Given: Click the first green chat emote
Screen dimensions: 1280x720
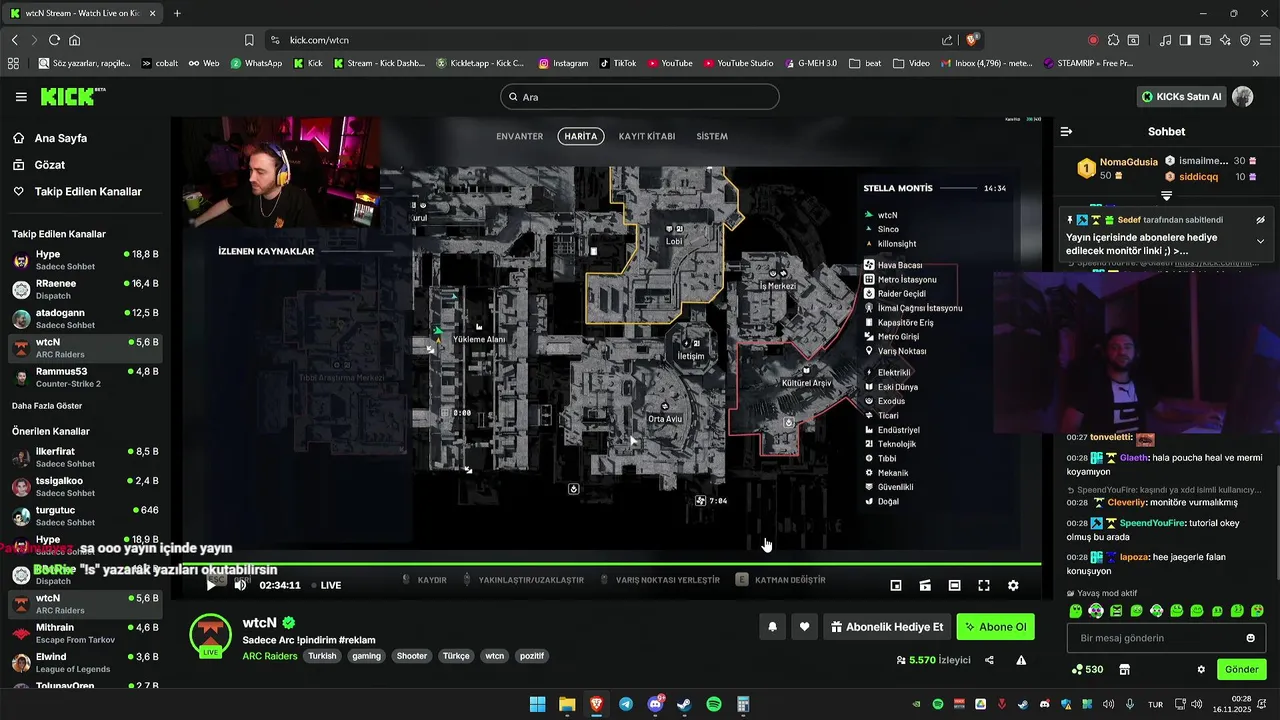Looking at the screenshot, I should click(x=1076, y=610).
